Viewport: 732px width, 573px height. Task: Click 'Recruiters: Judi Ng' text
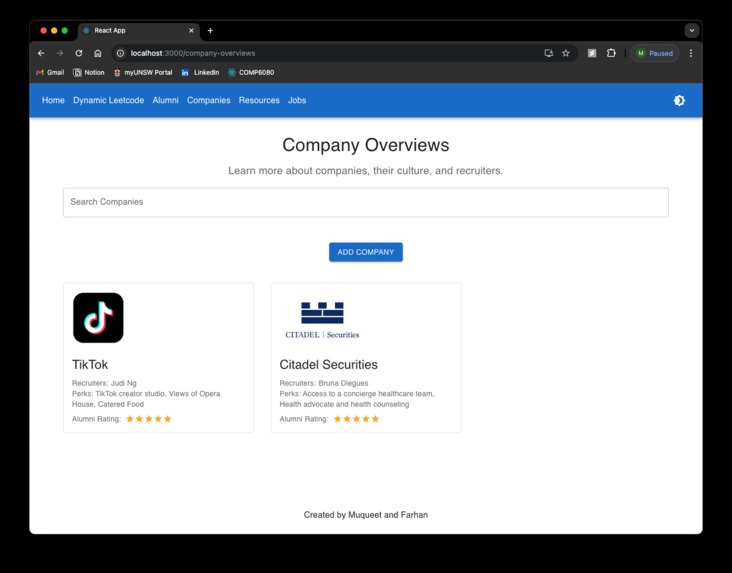tap(104, 383)
